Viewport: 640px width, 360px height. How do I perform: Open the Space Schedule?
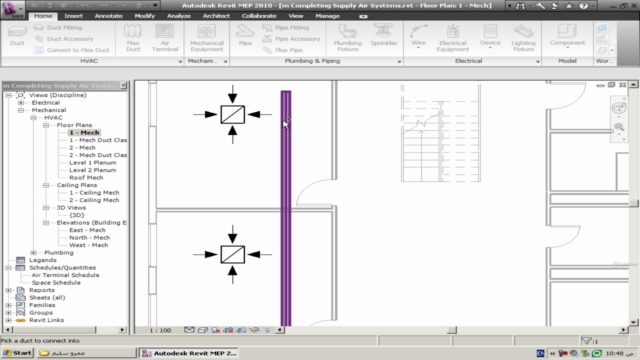pyautogui.click(x=56, y=282)
